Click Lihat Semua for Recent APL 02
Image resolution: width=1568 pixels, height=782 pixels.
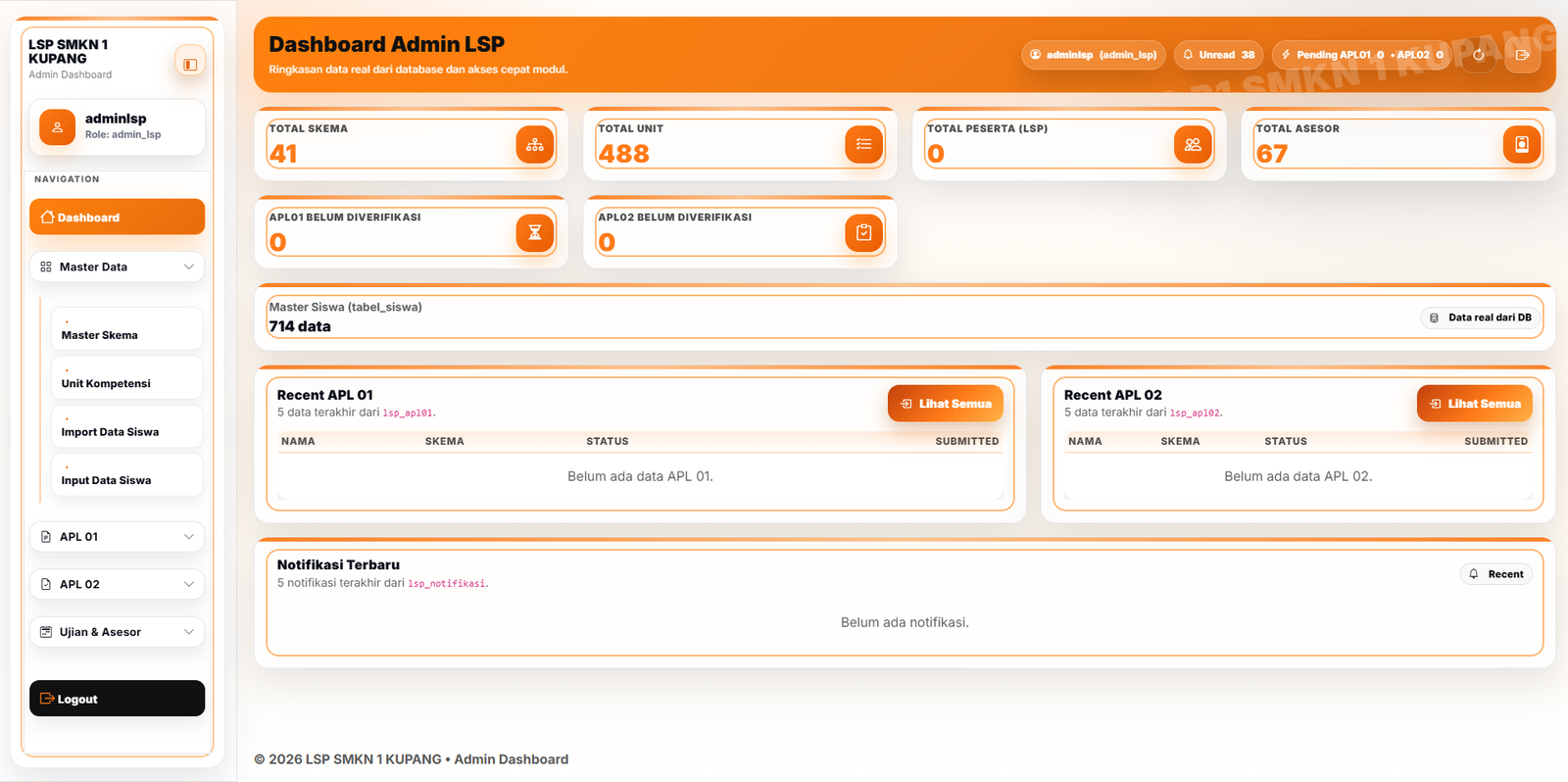[x=1474, y=404]
